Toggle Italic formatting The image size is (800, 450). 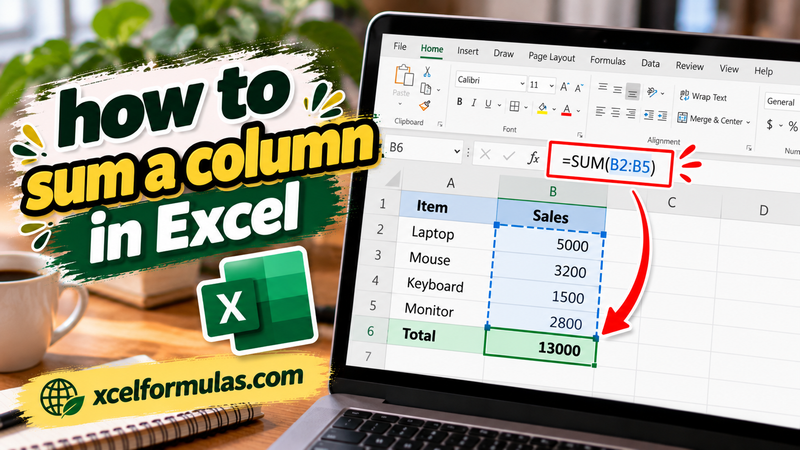tap(473, 103)
